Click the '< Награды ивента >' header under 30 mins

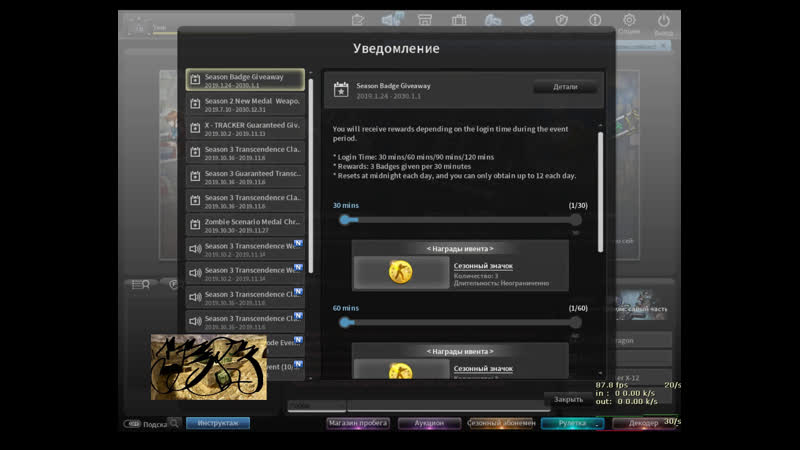tap(460, 248)
